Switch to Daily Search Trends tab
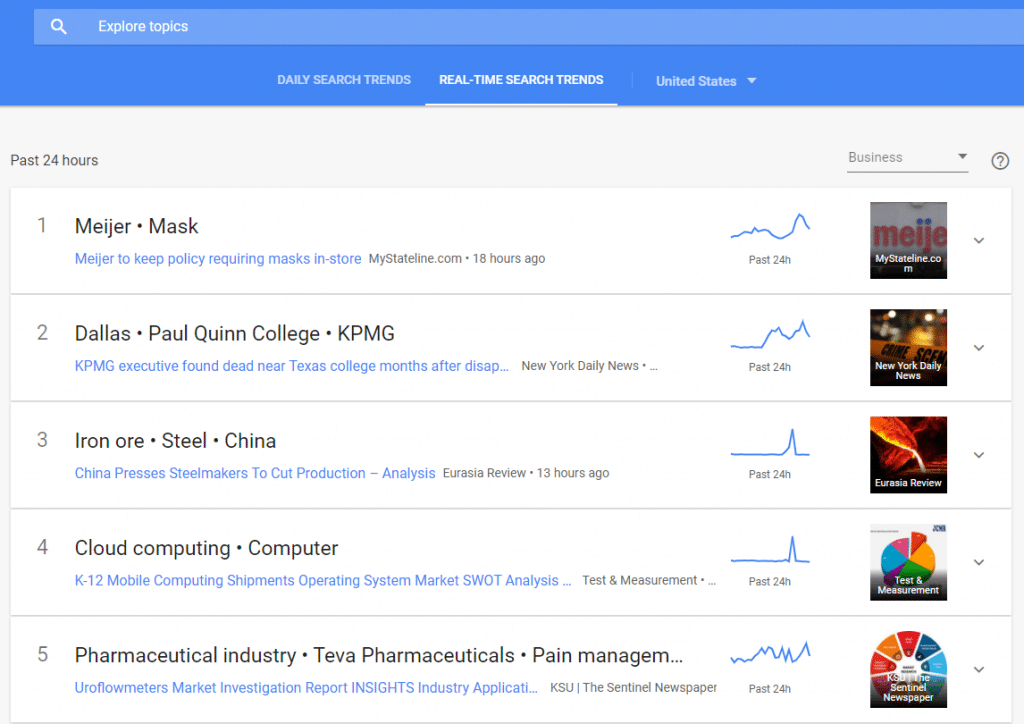This screenshot has width=1024, height=724. 344,80
